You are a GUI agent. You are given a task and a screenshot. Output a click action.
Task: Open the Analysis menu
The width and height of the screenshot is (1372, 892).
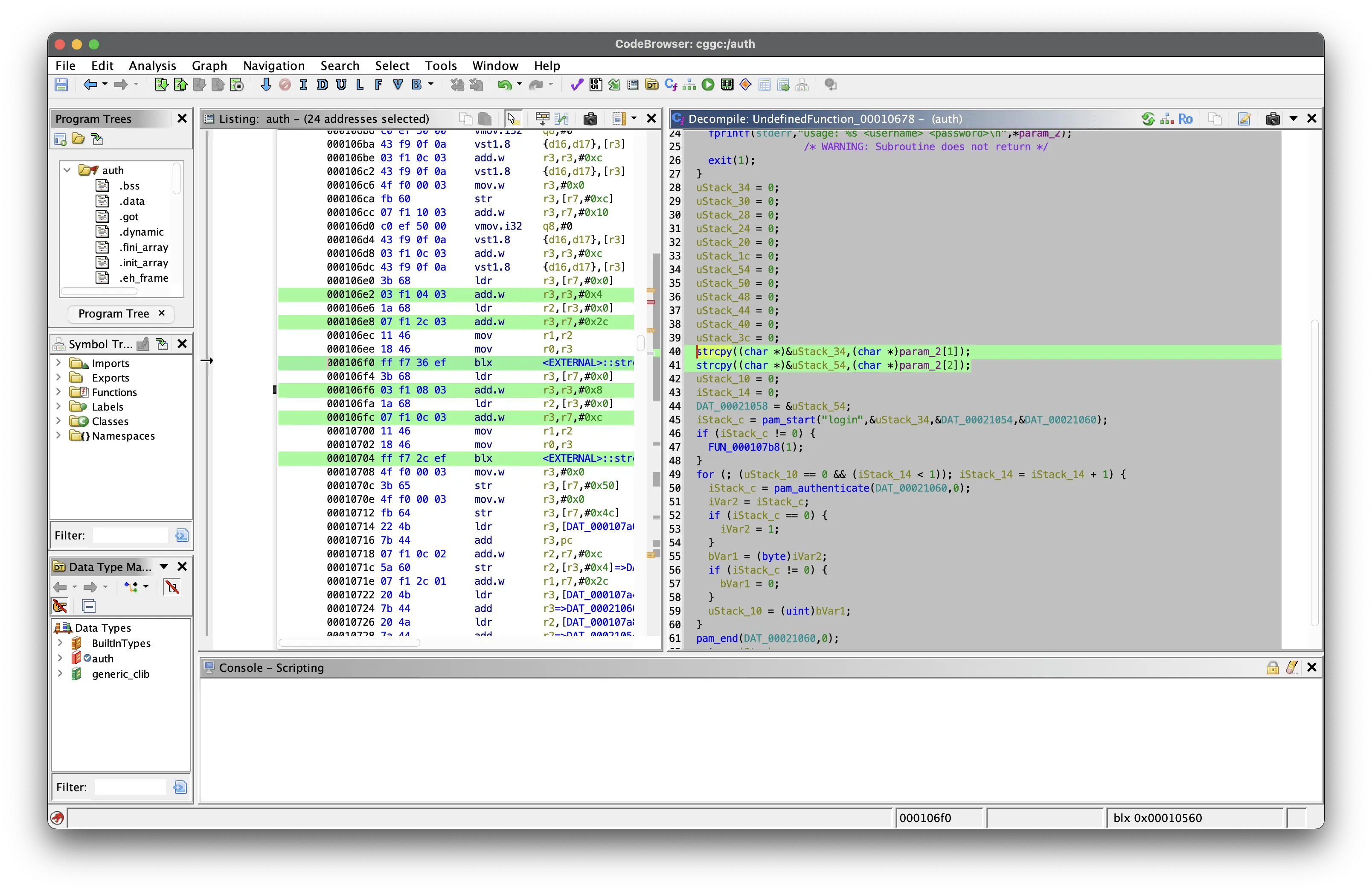click(x=152, y=65)
